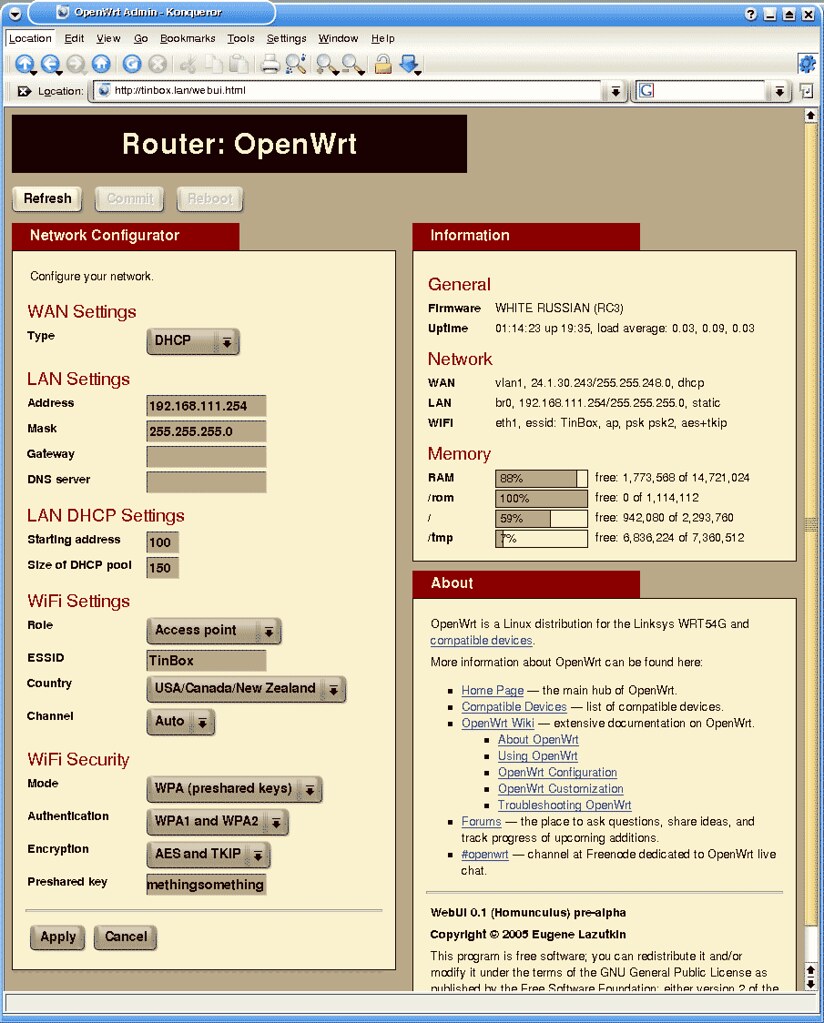This screenshot has width=824, height=1023.
Task: Open the compatible devices link
Action: click(481, 641)
